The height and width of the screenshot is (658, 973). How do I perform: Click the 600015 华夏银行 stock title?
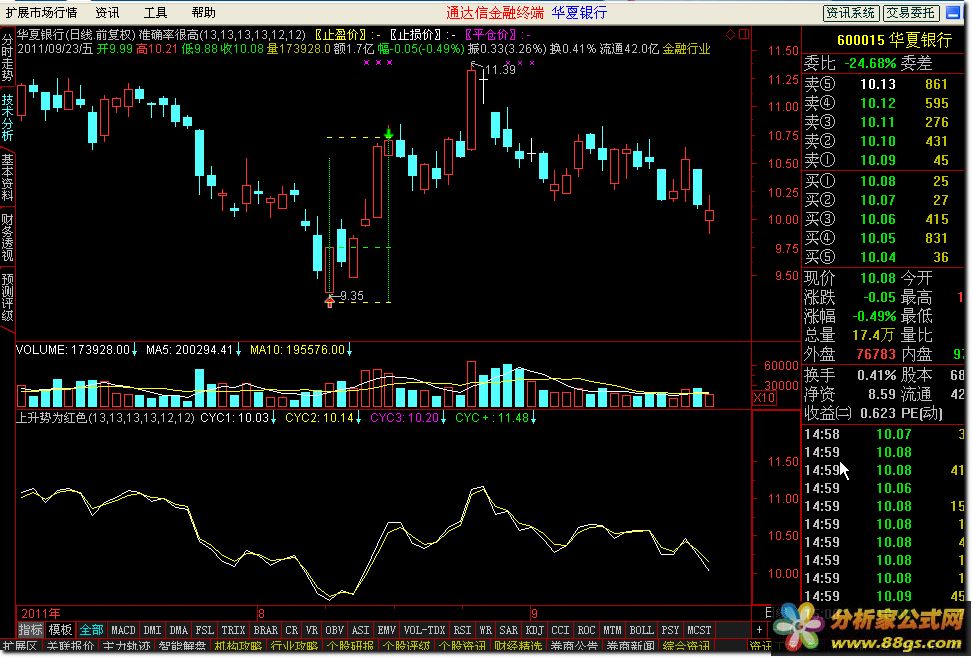(894, 40)
